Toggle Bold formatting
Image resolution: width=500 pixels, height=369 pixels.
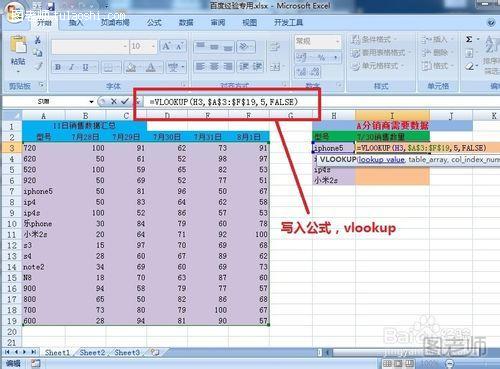(x=58, y=67)
